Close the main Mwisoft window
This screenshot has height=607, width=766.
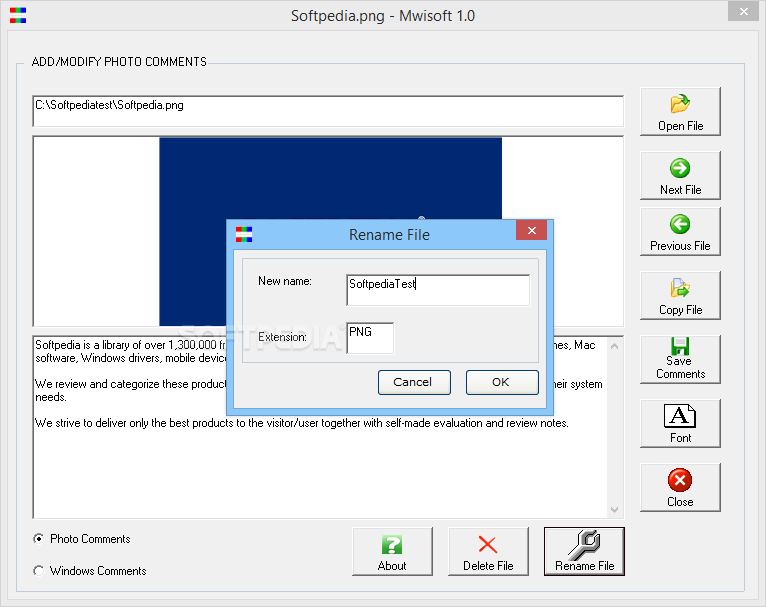[x=743, y=11]
